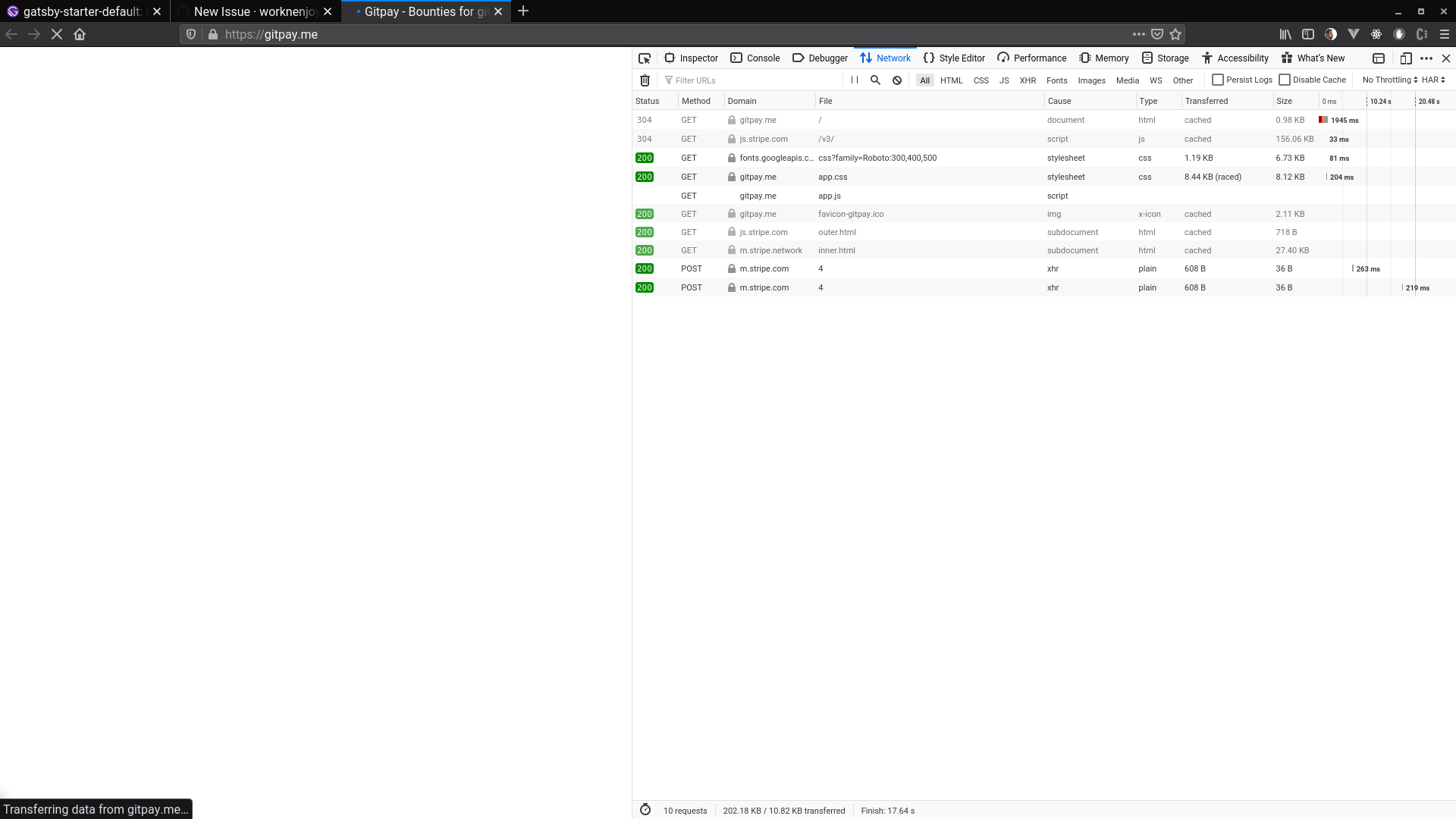Save page to Pocket
This screenshot has width=1456, height=819.
[x=1157, y=34]
